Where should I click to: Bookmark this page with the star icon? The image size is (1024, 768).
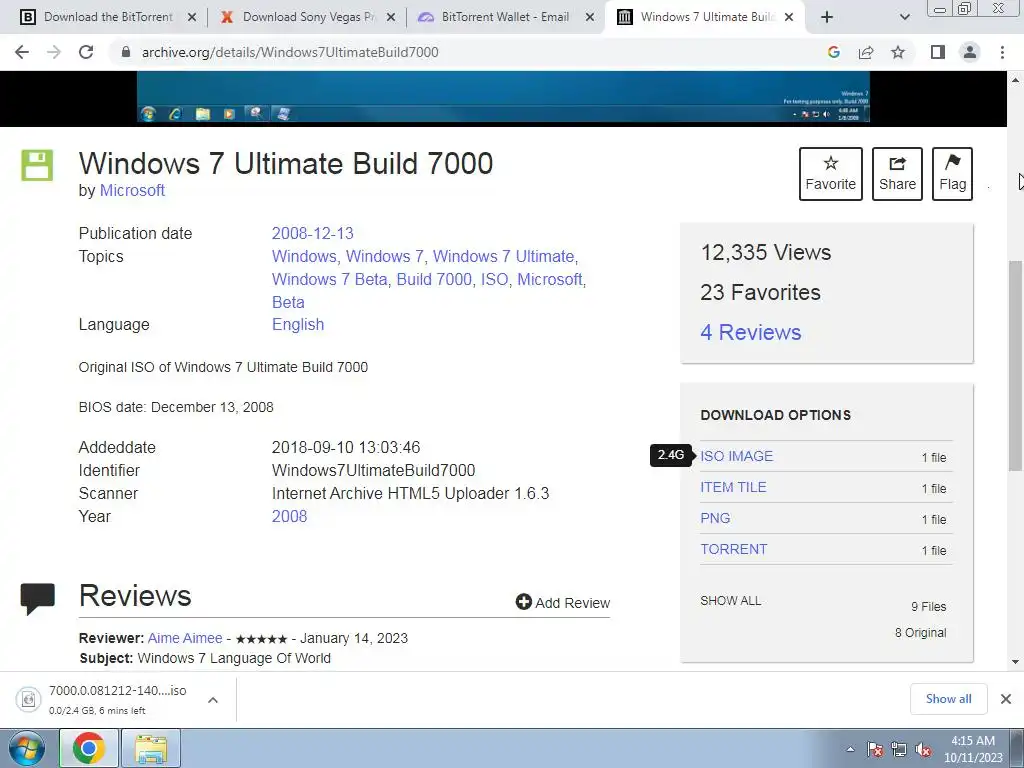pyautogui.click(x=898, y=52)
